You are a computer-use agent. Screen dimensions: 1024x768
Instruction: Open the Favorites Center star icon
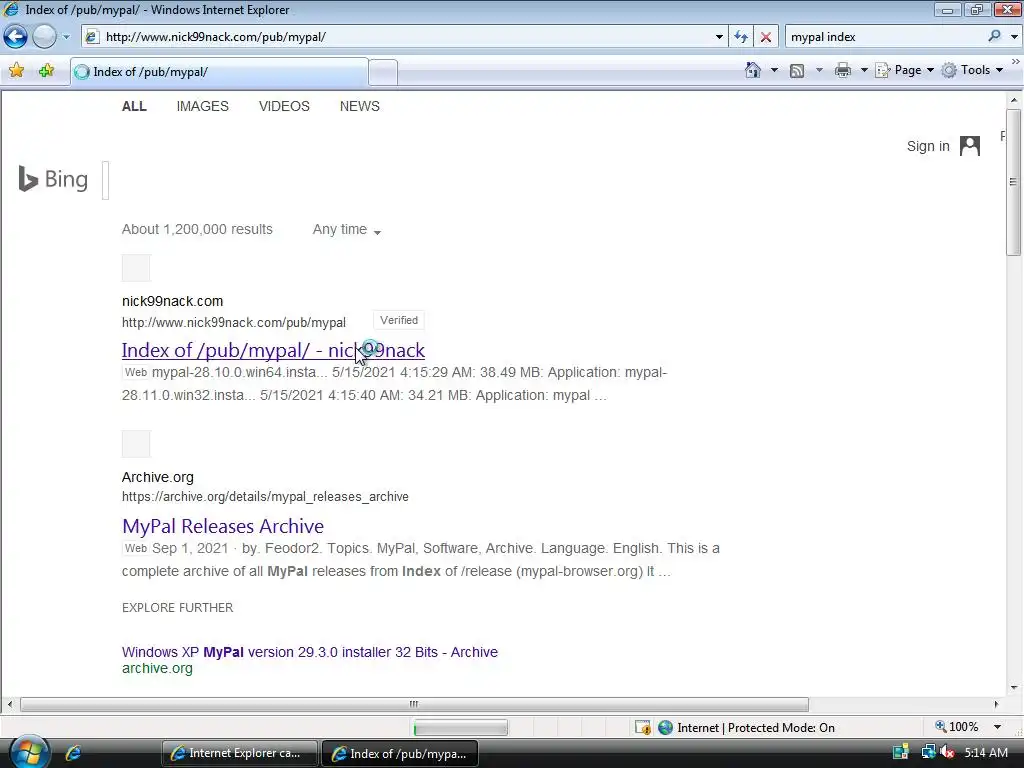pos(16,71)
